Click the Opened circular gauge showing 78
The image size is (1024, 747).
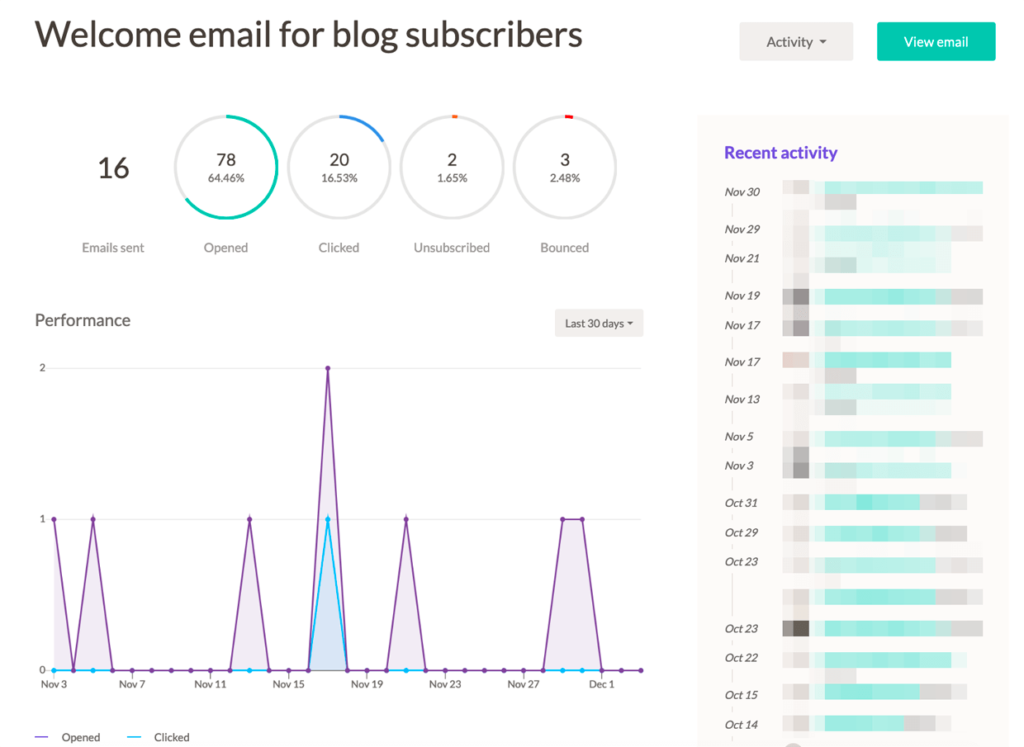tap(226, 167)
